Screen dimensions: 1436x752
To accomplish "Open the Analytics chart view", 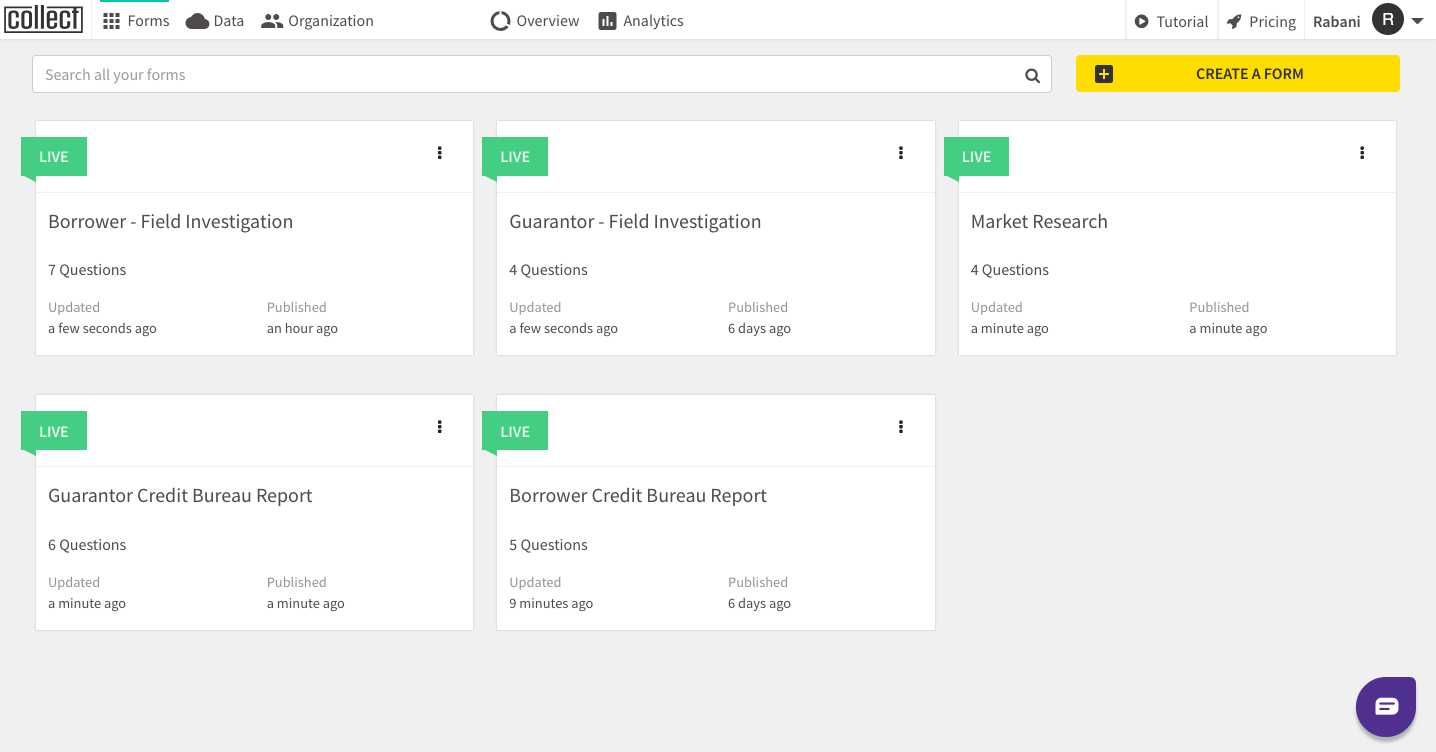I will pos(641,21).
